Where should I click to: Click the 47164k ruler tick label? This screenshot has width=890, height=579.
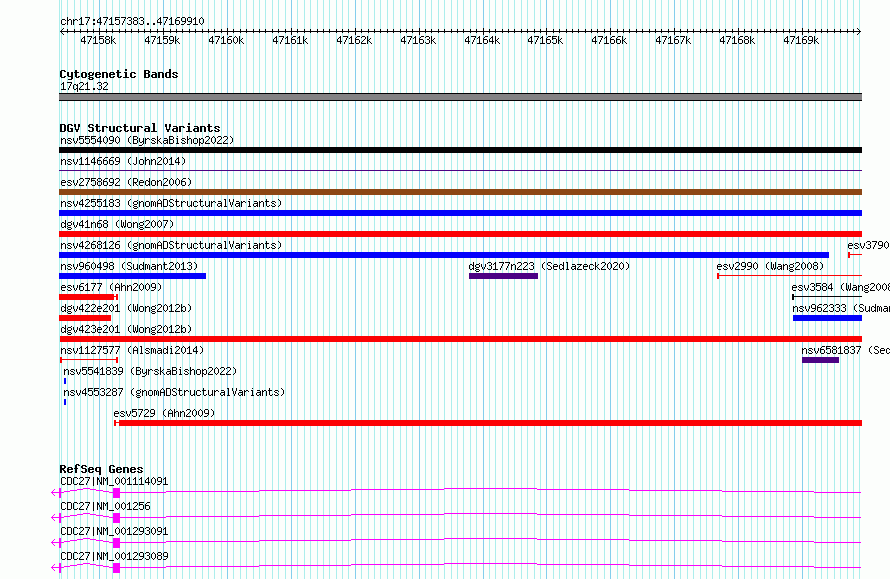tap(482, 40)
